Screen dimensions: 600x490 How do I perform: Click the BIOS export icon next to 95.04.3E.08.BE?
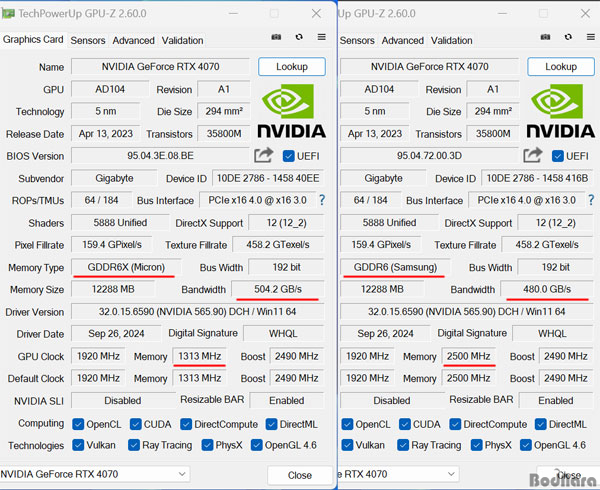click(264, 155)
